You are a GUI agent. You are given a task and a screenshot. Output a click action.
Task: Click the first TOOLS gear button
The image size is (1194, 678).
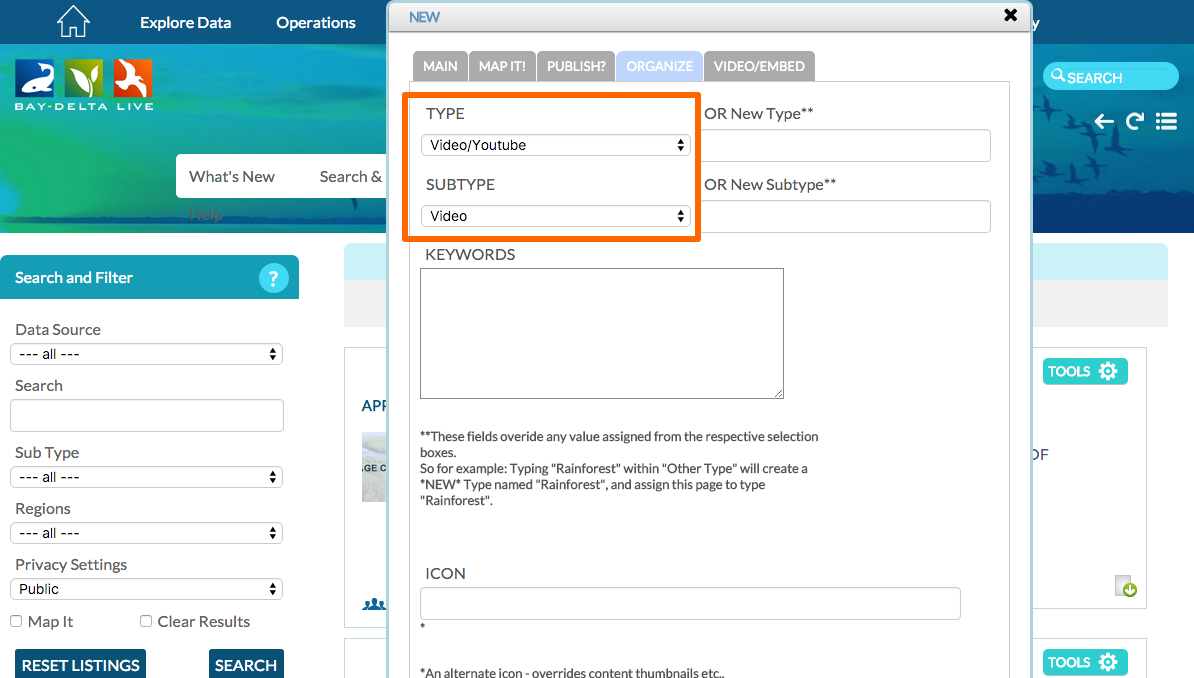1084,371
